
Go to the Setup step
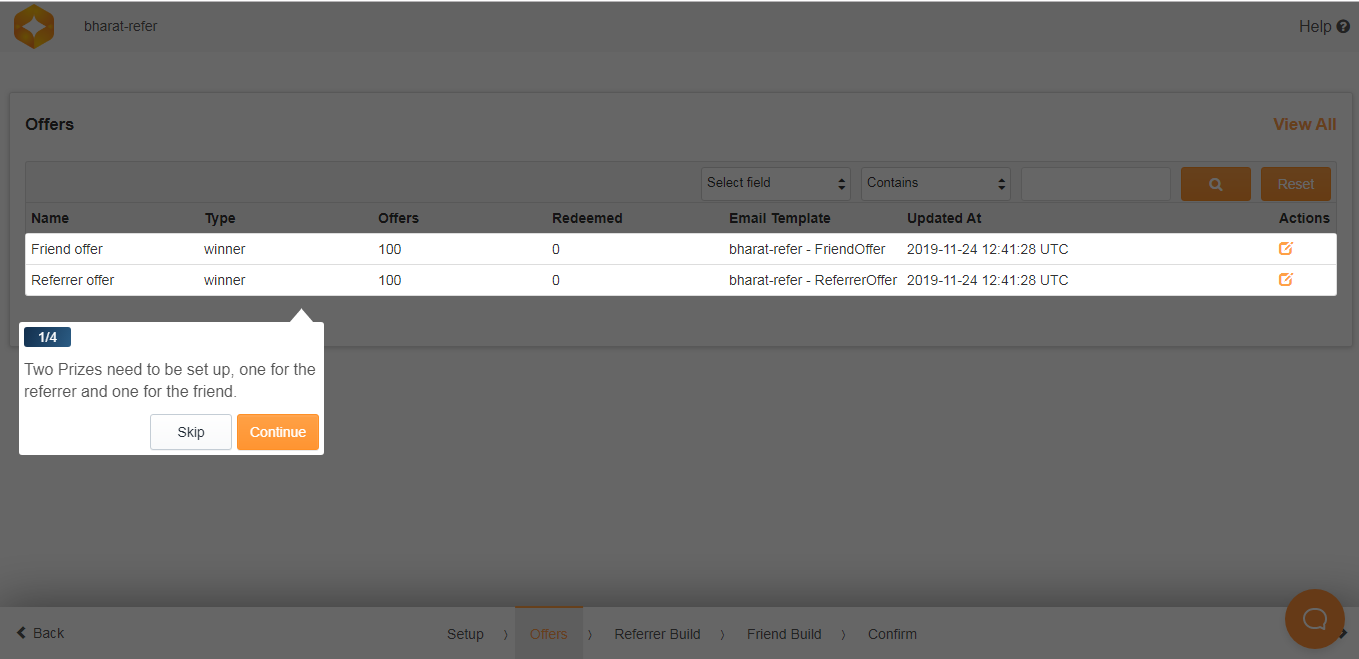(465, 634)
